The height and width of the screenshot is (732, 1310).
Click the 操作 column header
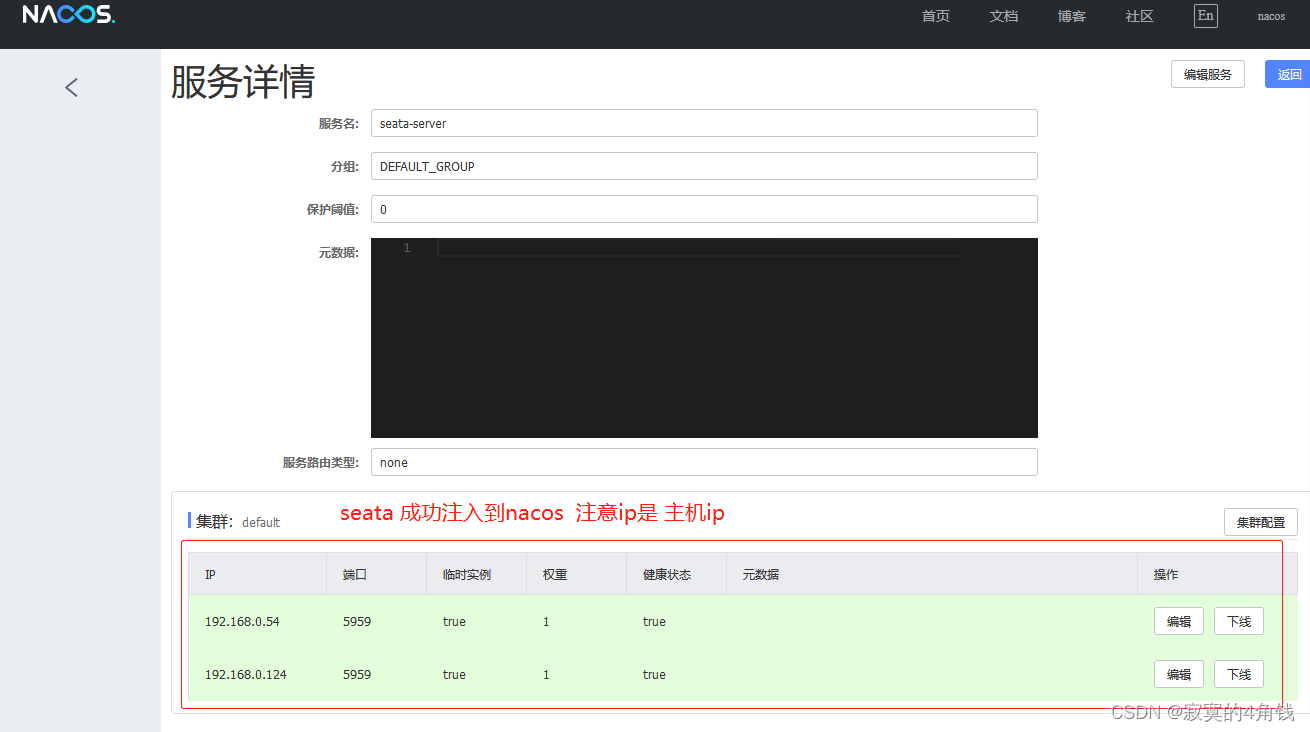[1218, 574]
